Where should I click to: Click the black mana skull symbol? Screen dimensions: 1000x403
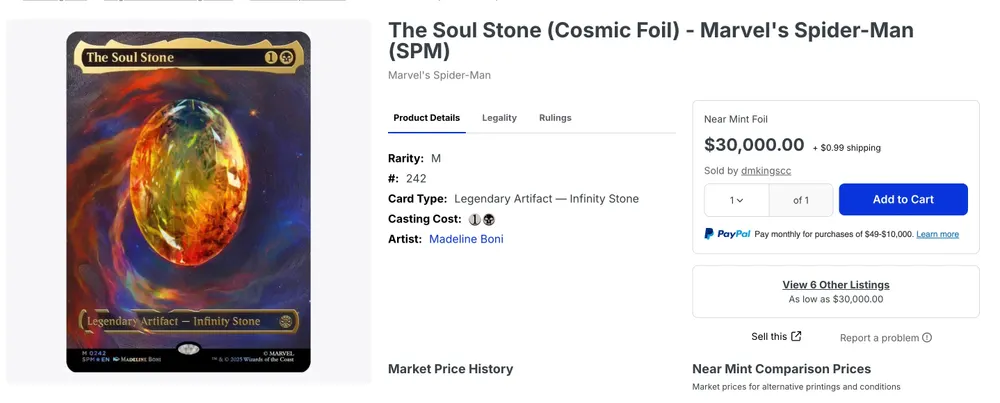pyautogui.click(x=489, y=219)
